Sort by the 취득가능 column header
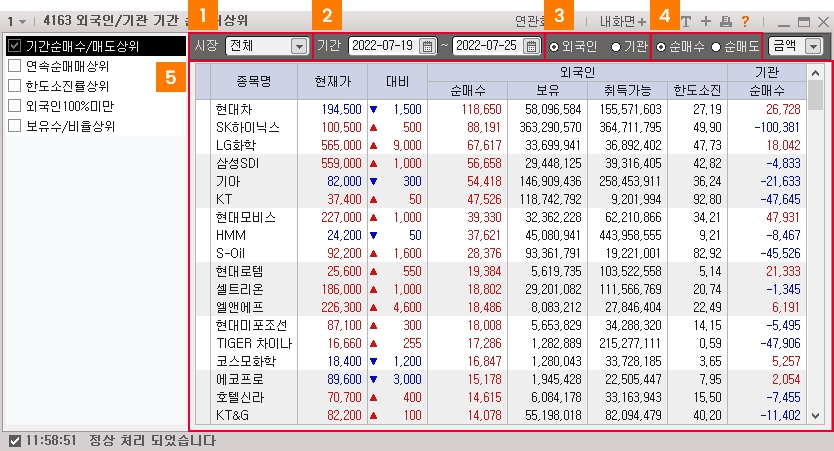The width and height of the screenshot is (834, 451). 628,90
